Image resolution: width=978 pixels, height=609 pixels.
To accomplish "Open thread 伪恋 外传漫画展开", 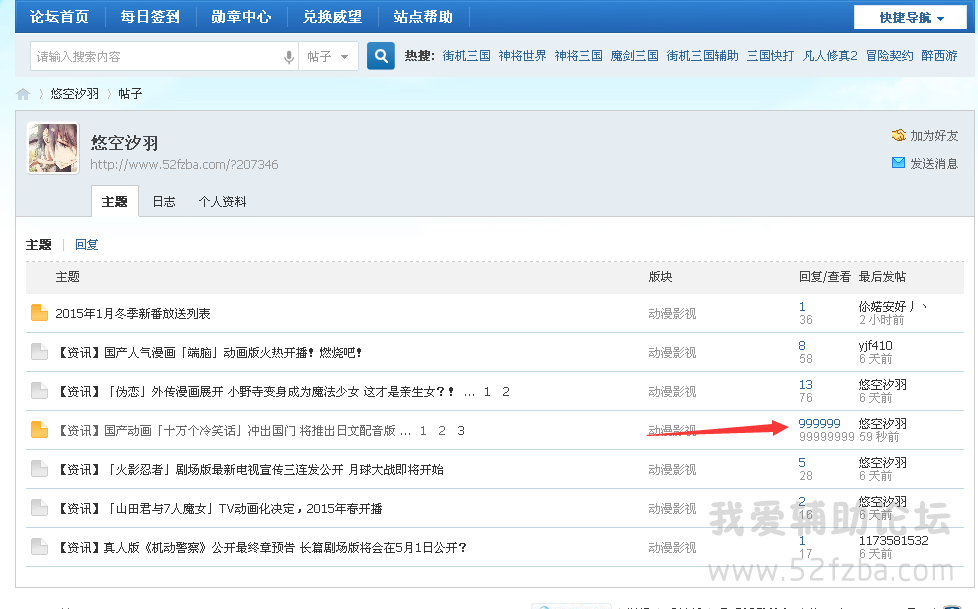I will (x=255, y=391).
